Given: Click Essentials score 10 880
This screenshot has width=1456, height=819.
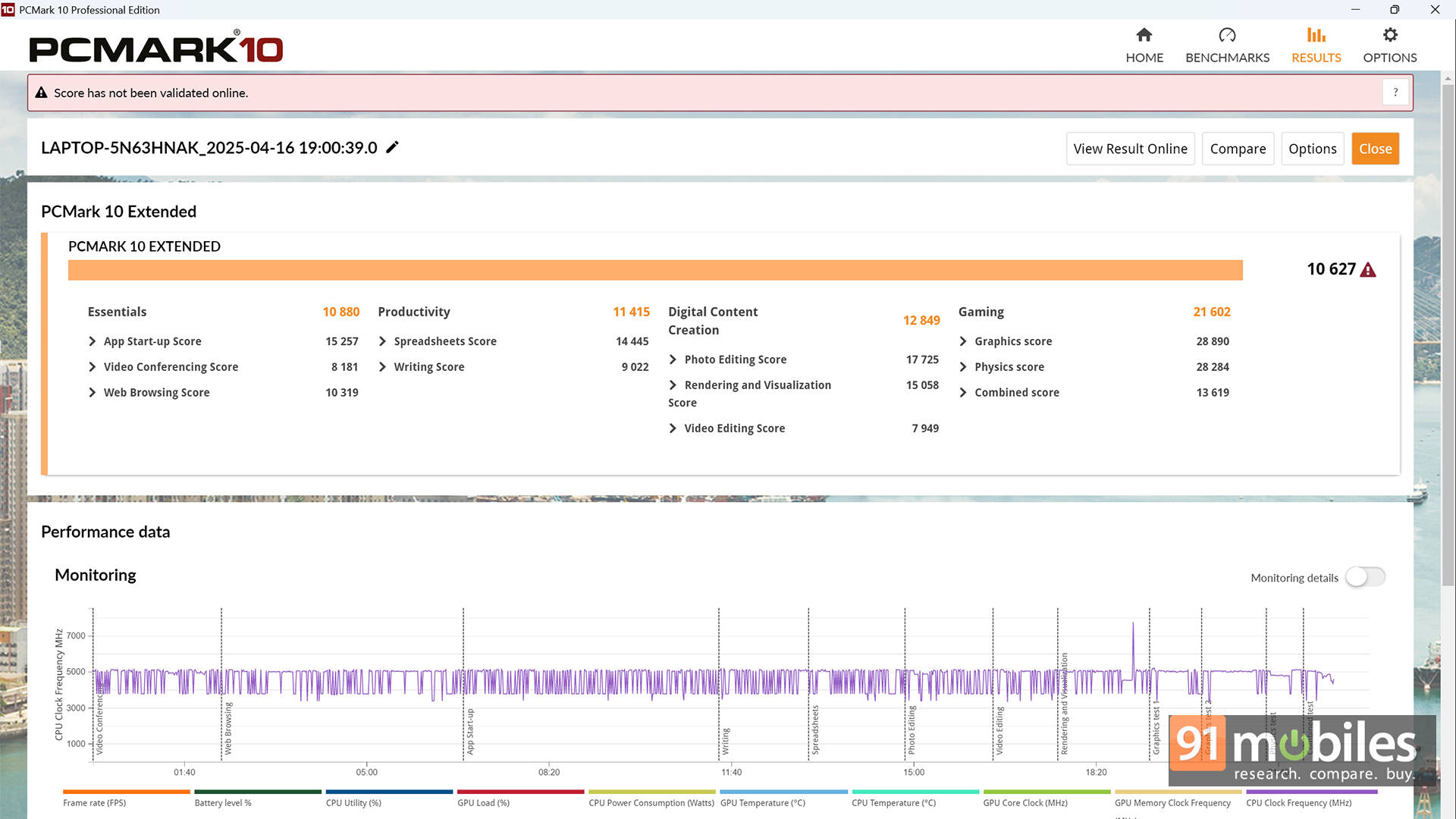Looking at the screenshot, I should (x=340, y=312).
